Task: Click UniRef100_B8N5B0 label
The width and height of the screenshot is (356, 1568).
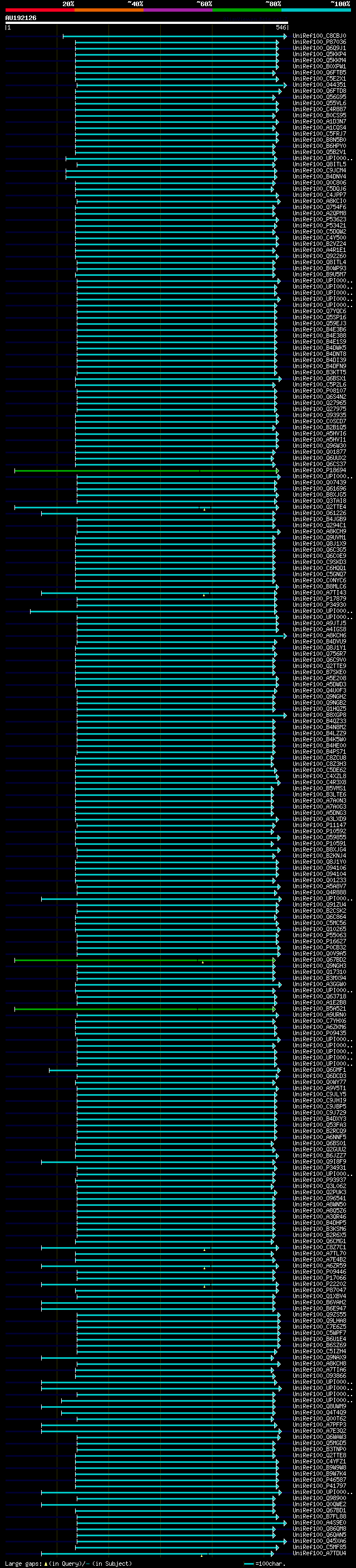Action: pos(319,140)
